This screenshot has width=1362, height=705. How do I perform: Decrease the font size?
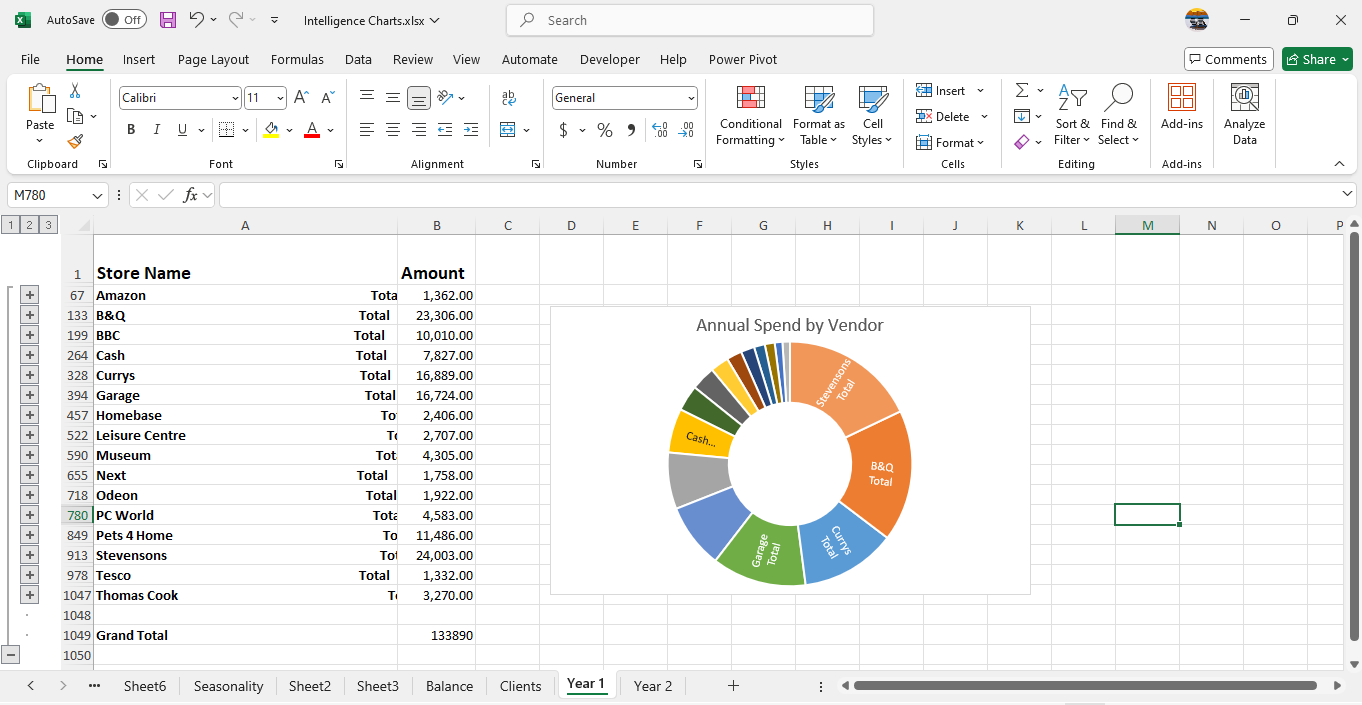point(327,97)
